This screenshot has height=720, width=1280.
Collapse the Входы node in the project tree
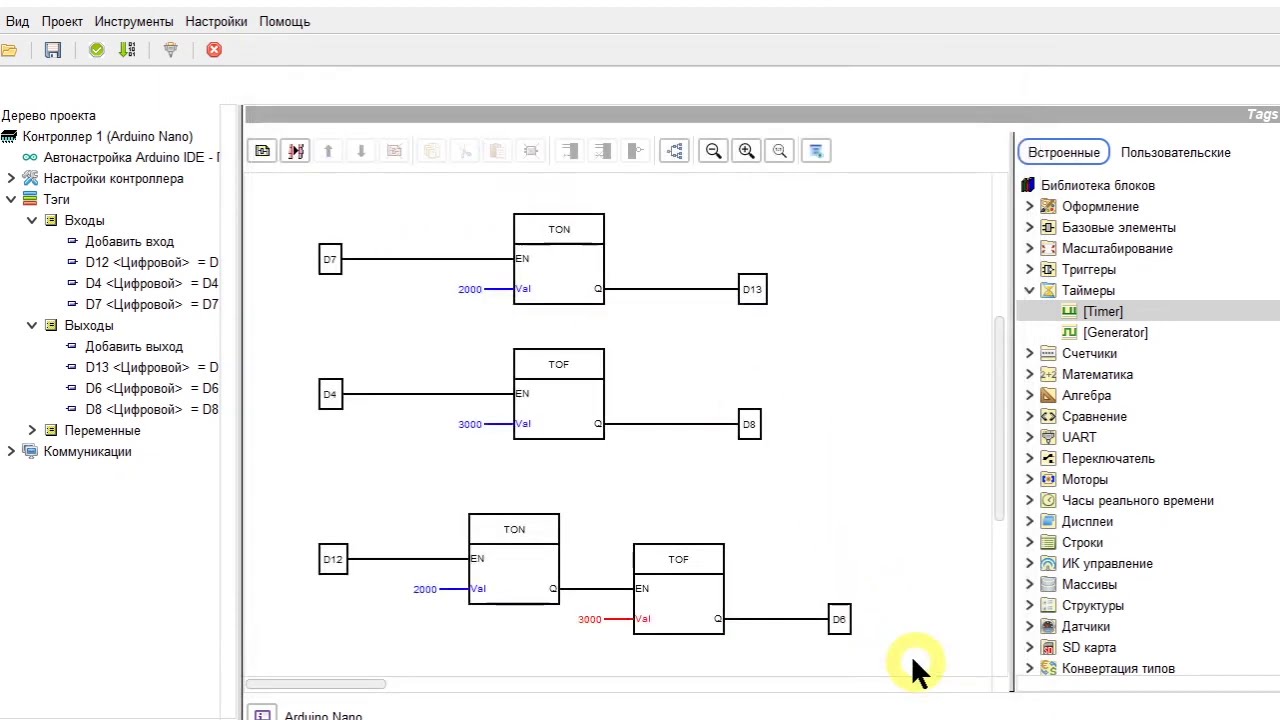pos(32,220)
